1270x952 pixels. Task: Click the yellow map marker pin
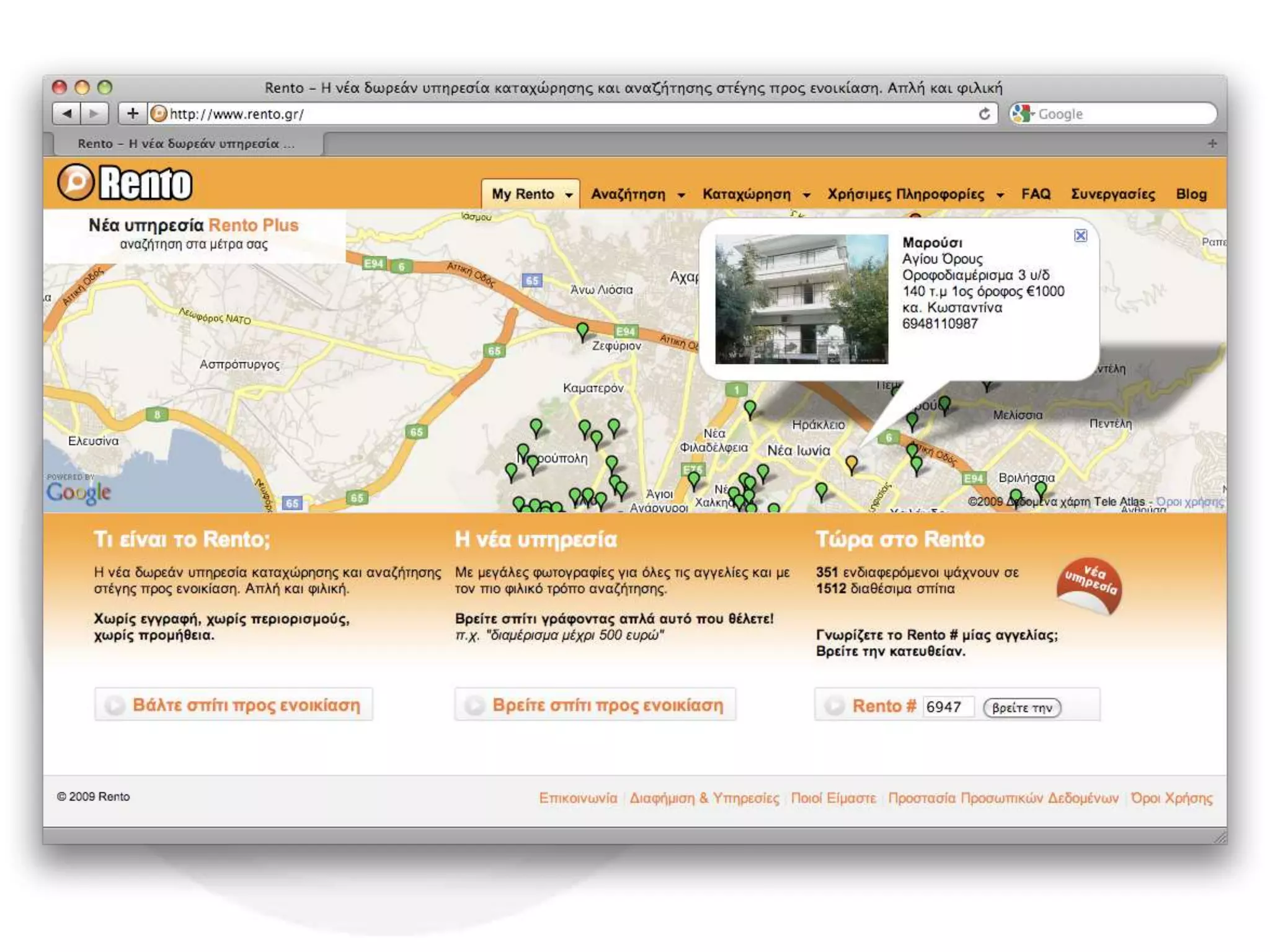851,463
